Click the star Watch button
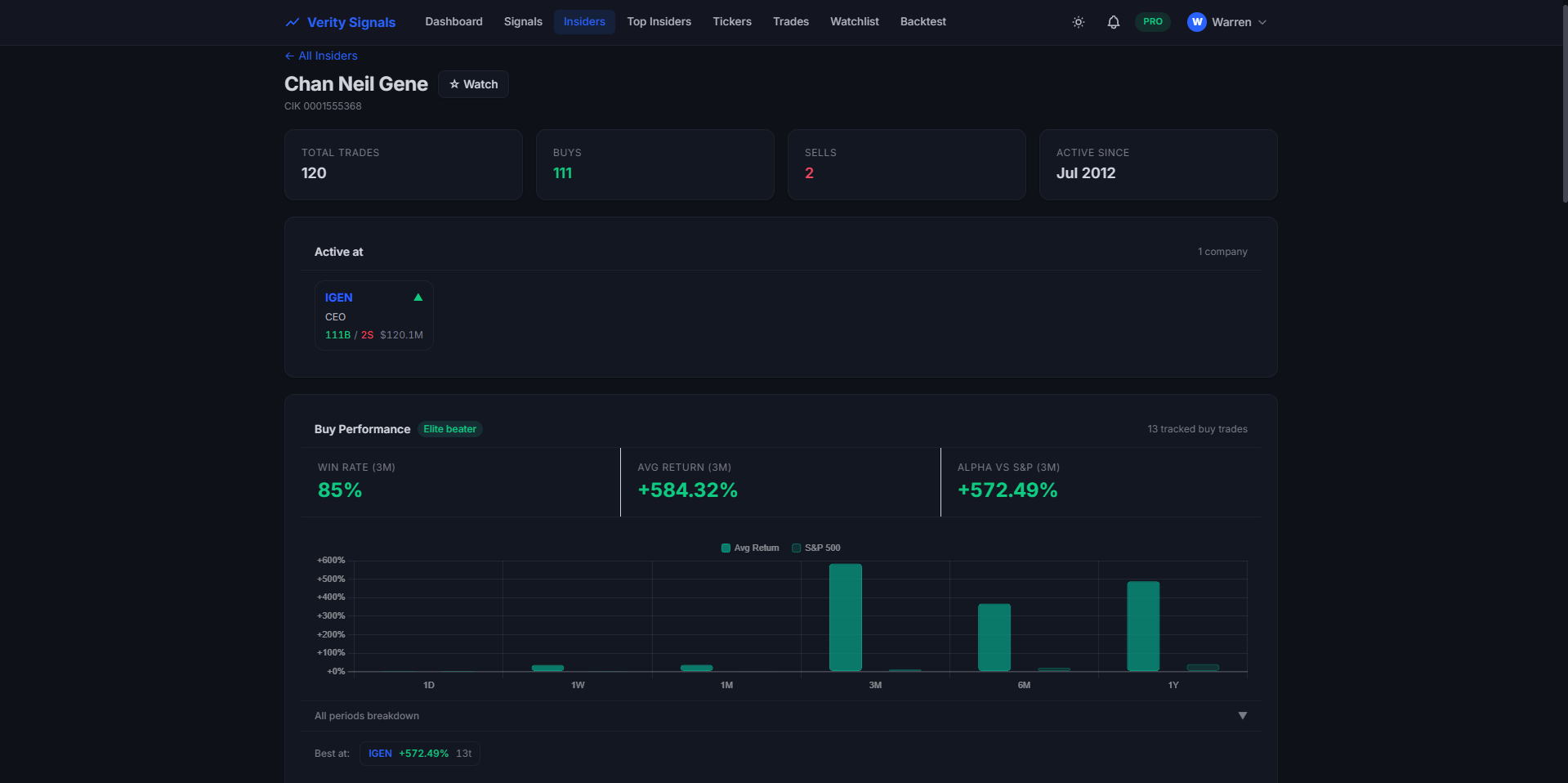 click(x=473, y=84)
